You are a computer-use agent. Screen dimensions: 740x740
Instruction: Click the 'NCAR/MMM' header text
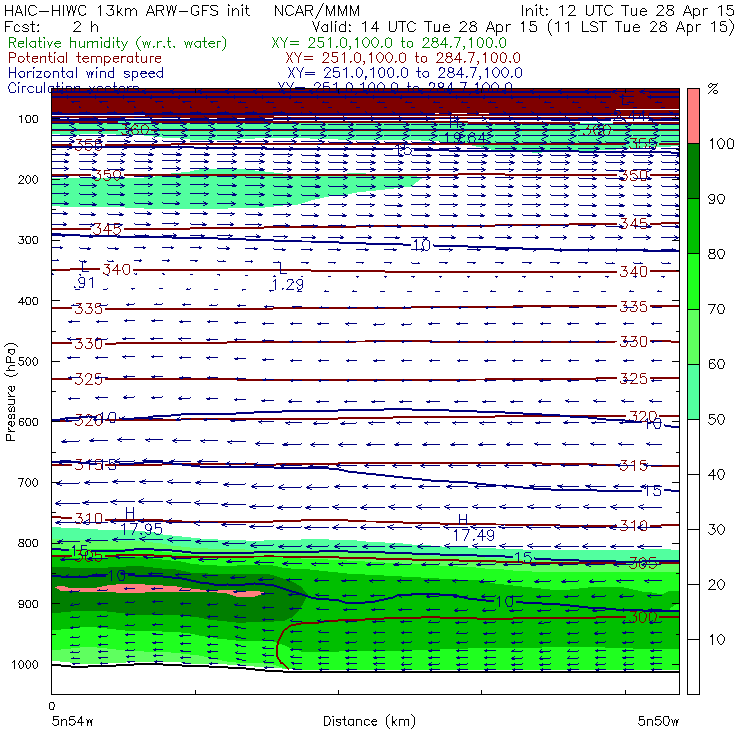pos(317,10)
